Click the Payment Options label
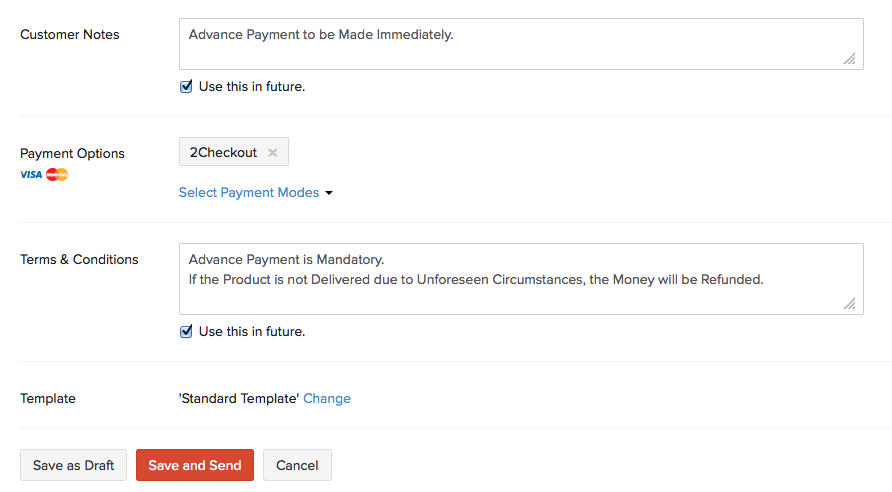The image size is (892, 492). (x=72, y=154)
